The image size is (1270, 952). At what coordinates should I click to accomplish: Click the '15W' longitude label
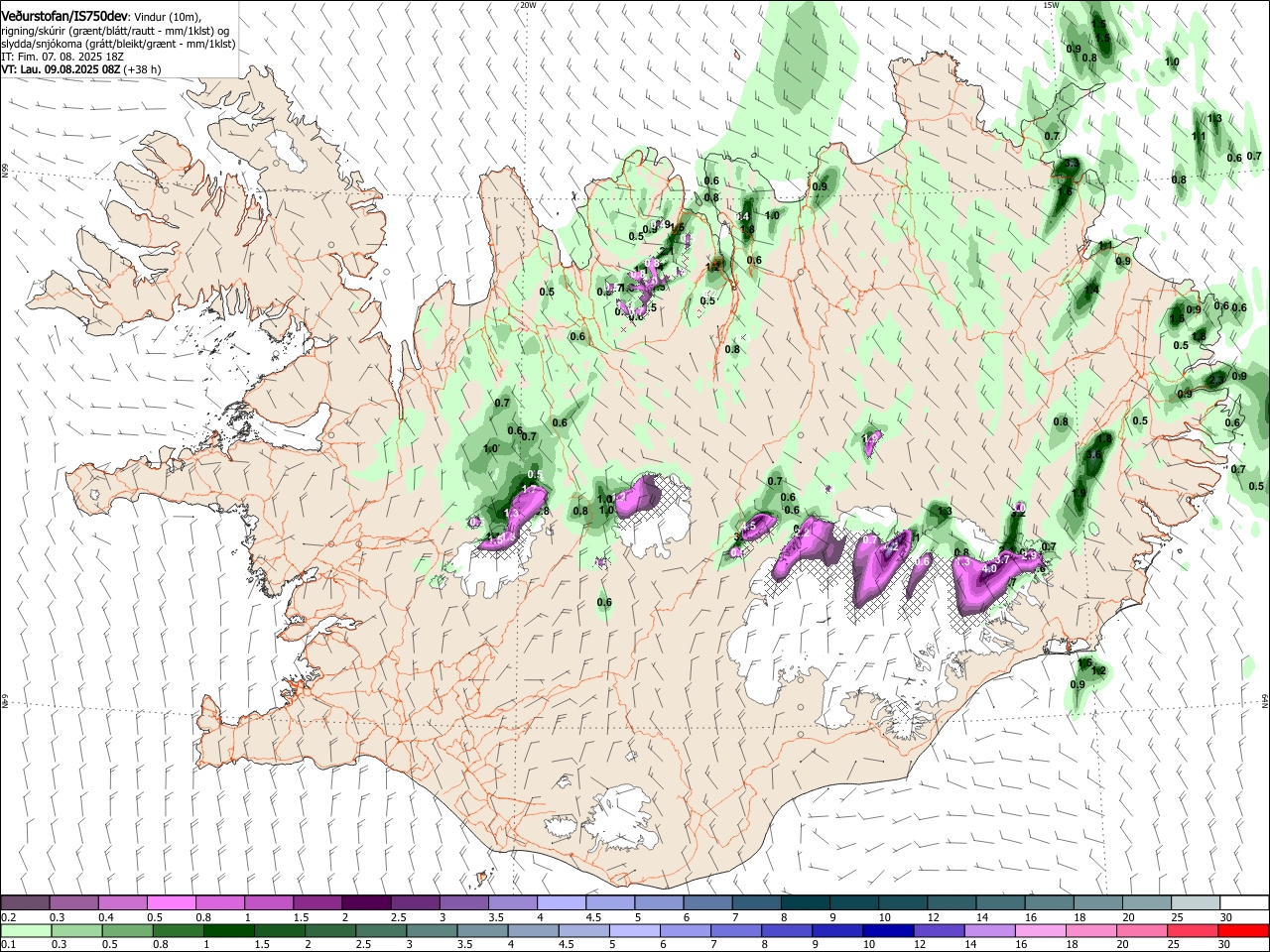1051,5
